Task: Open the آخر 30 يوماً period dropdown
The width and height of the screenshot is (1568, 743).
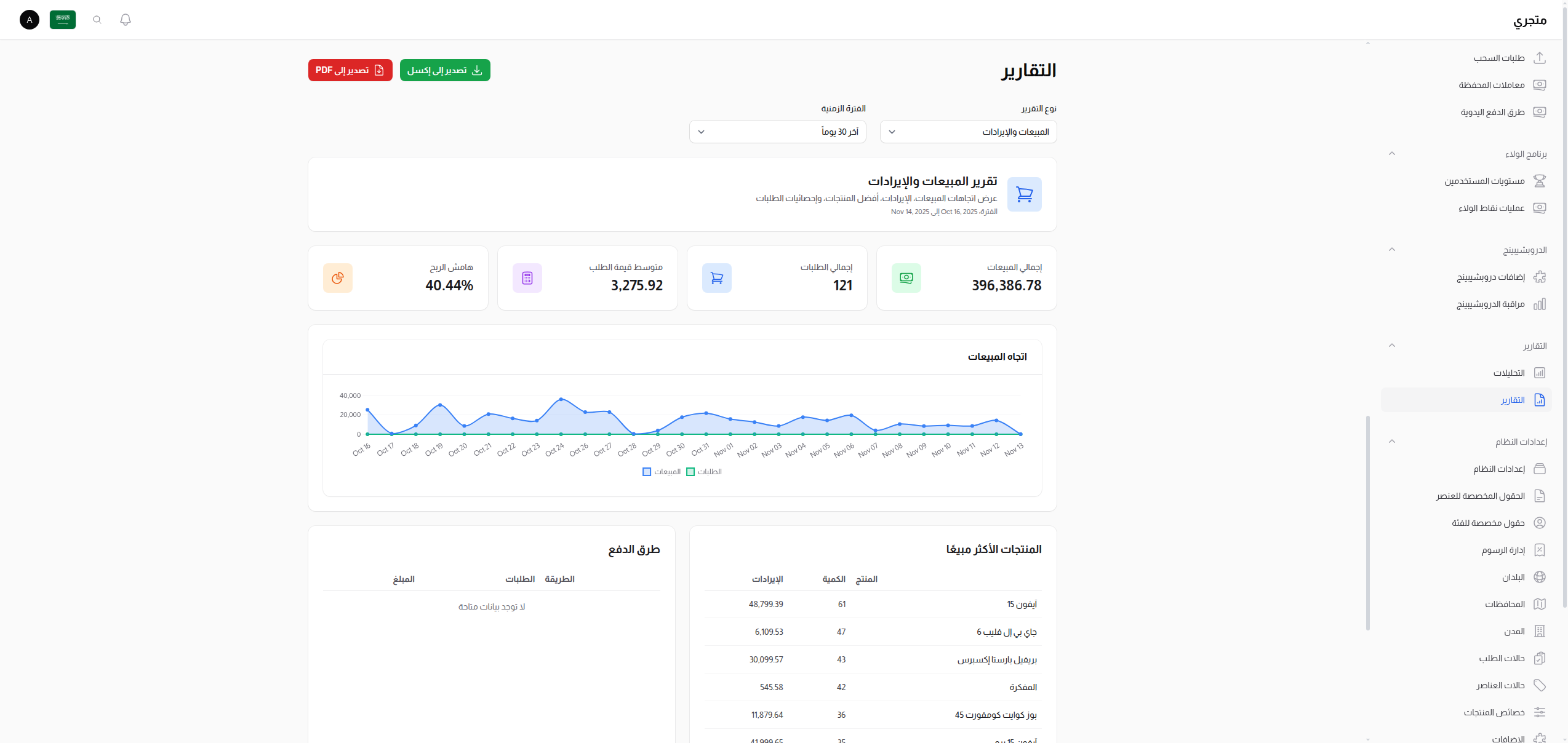Action: tap(777, 131)
